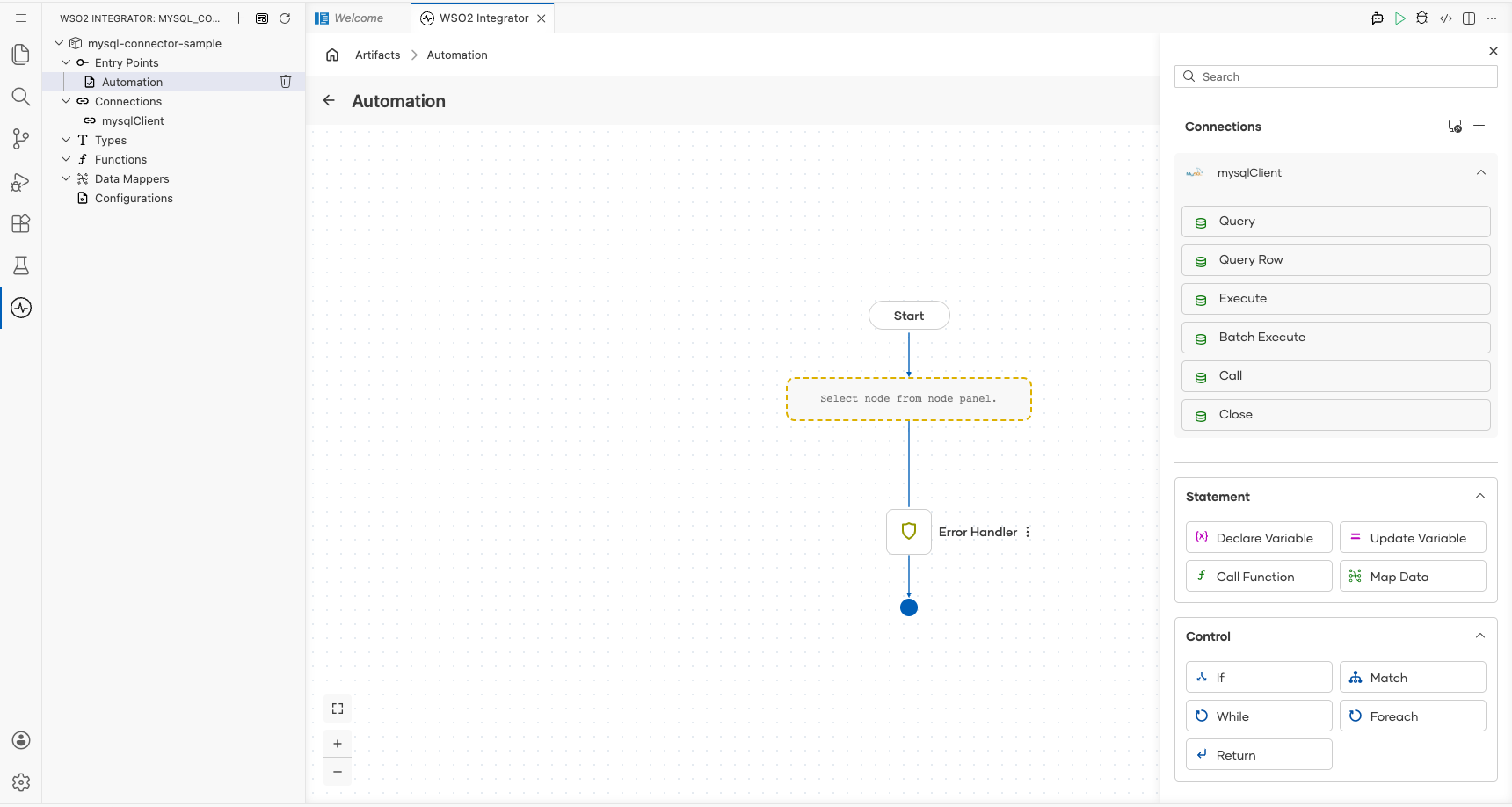Fit diagram to screen icon
The width and height of the screenshot is (1512, 807).
(x=338, y=709)
